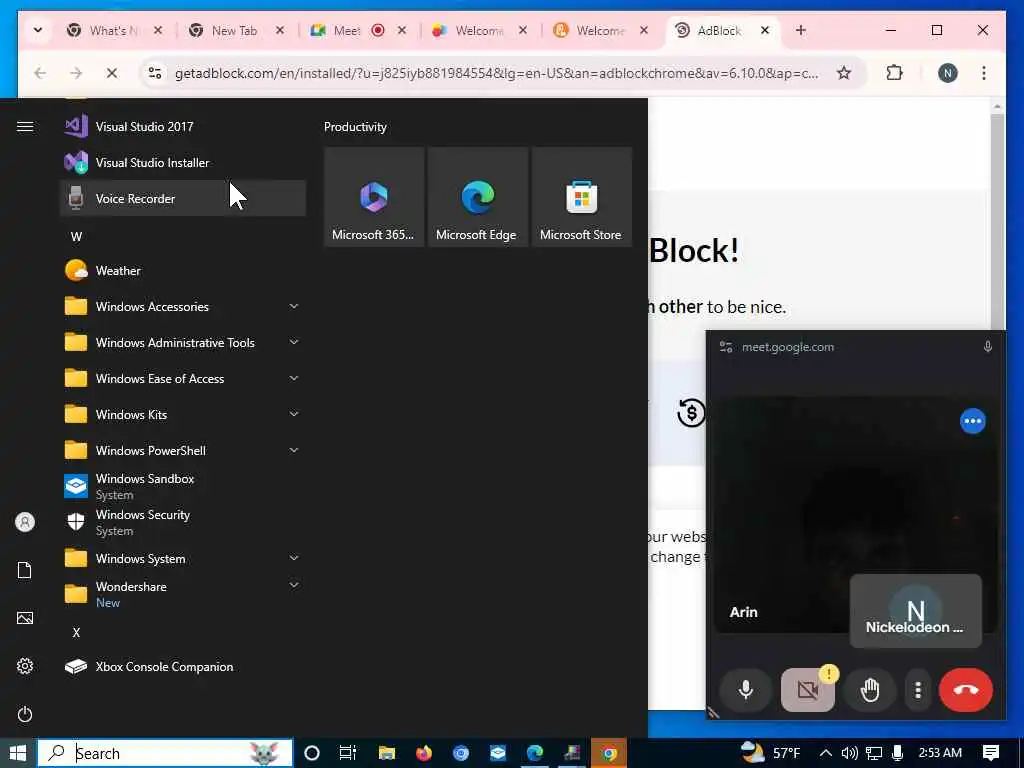Toggle microphone in Meet mini window

(746, 690)
